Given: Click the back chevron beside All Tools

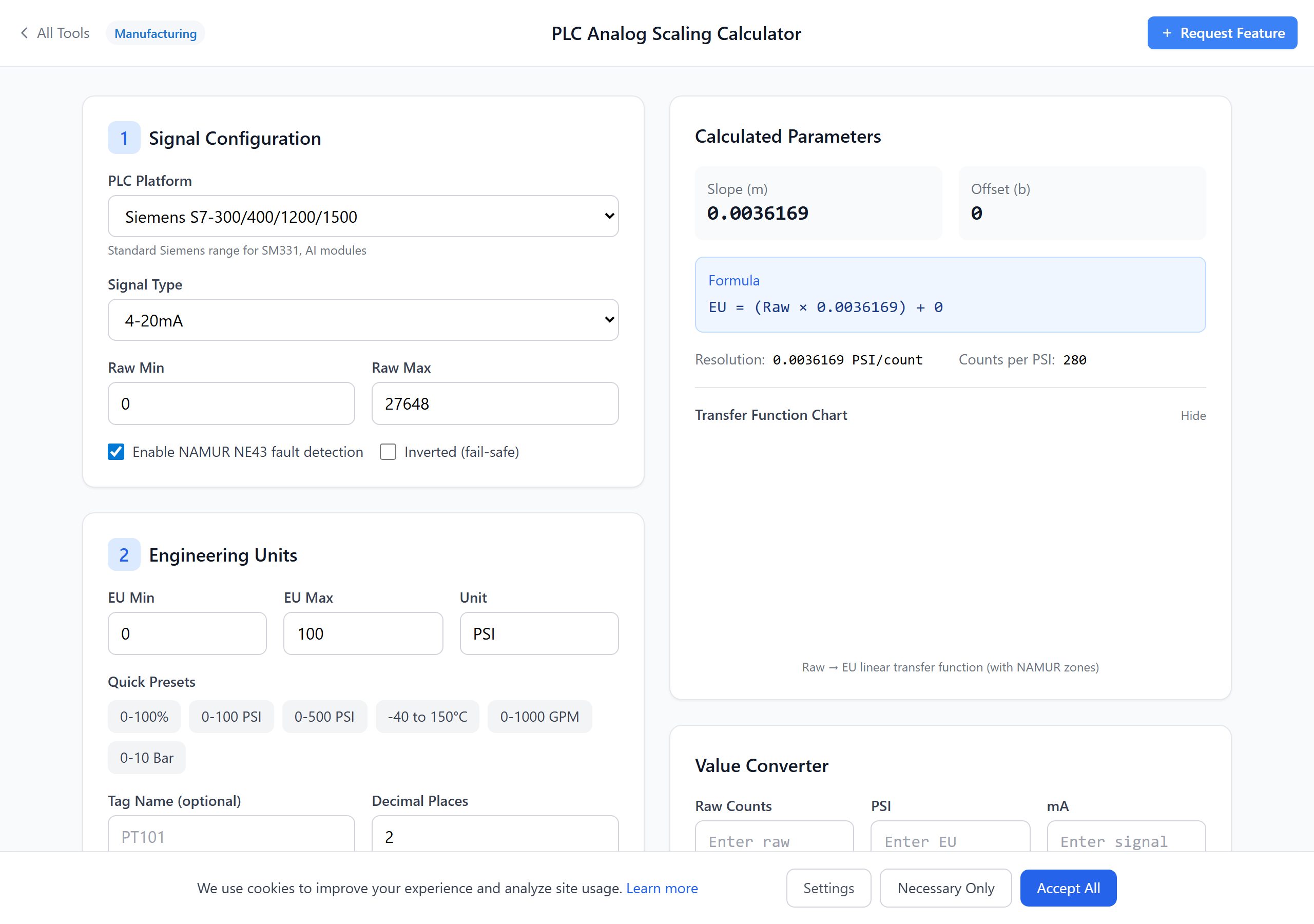Looking at the screenshot, I should (x=24, y=33).
